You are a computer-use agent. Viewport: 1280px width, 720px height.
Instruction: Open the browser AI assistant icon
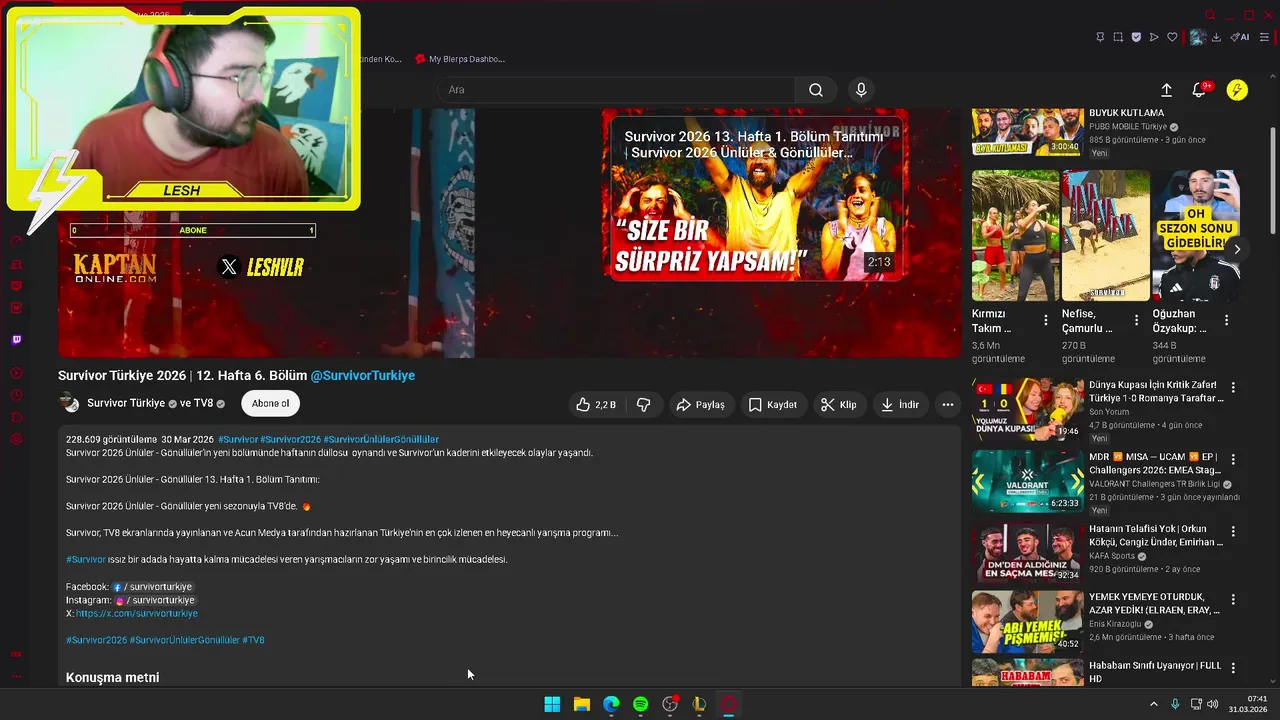coord(1240,37)
